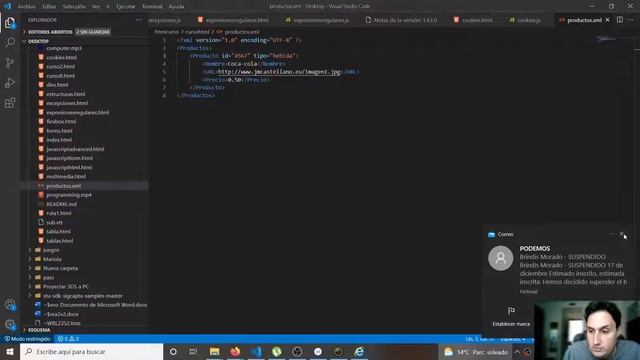Click the cursohtml breadcrumb segment

coord(197,32)
